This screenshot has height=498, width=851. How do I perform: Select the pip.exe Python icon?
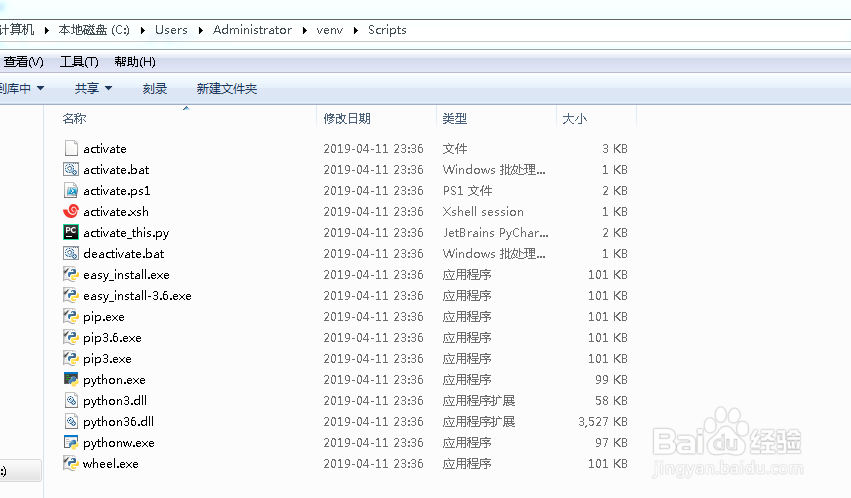coord(71,316)
